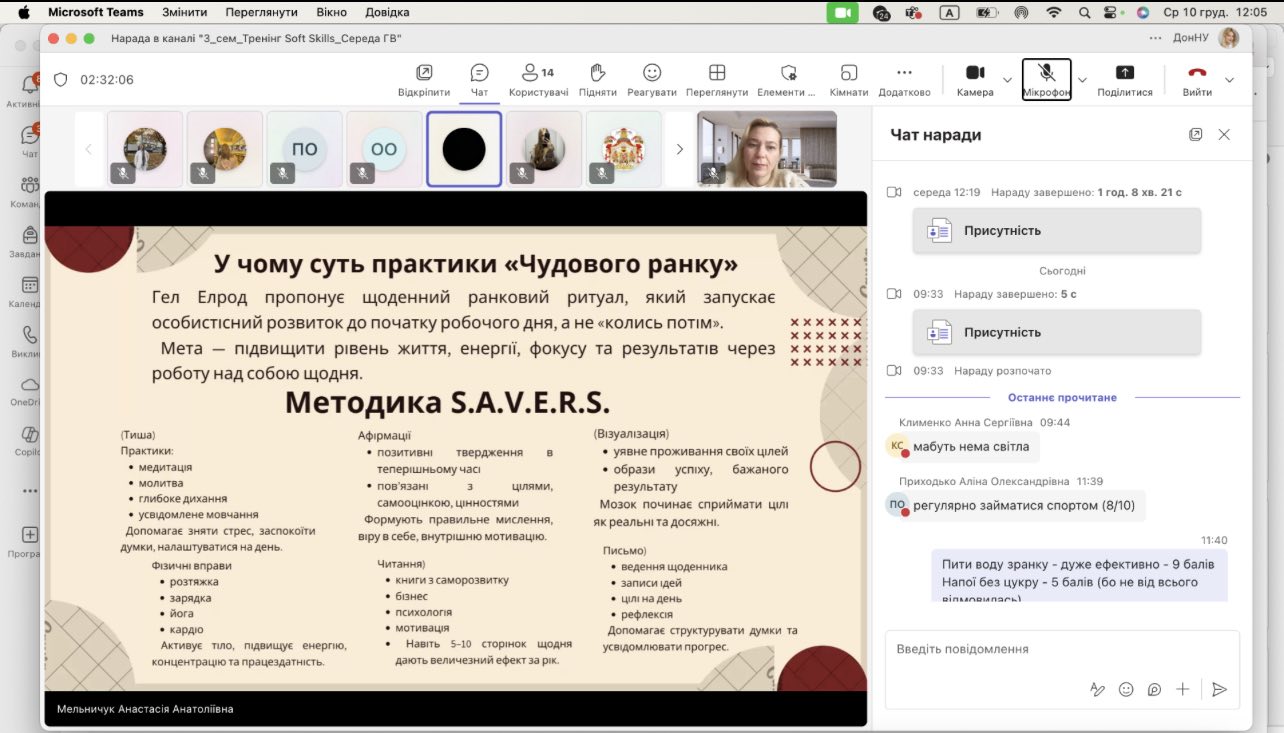The width and height of the screenshot is (1284, 733).
Task: Open Користувачі participants list
Action: pyautogui.click(x=538, y=73)
